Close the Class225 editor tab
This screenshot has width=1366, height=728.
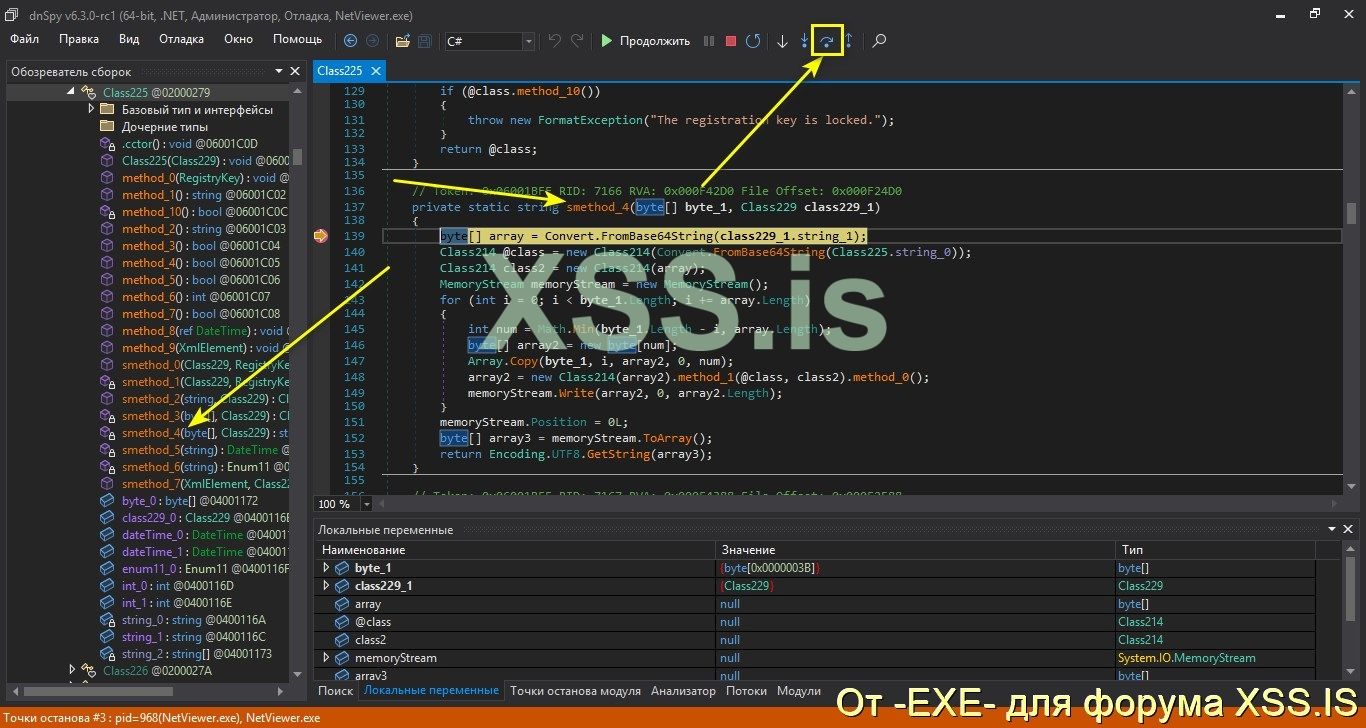pos(376,71)
